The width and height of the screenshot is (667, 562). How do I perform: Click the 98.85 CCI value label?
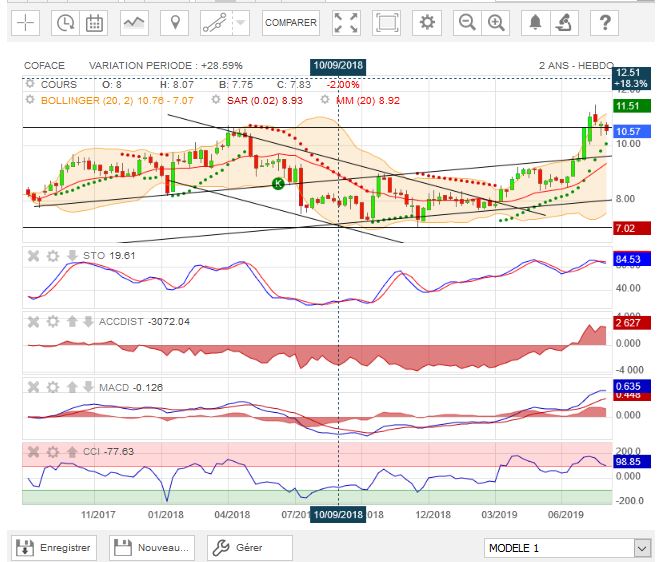coord(632,462)
